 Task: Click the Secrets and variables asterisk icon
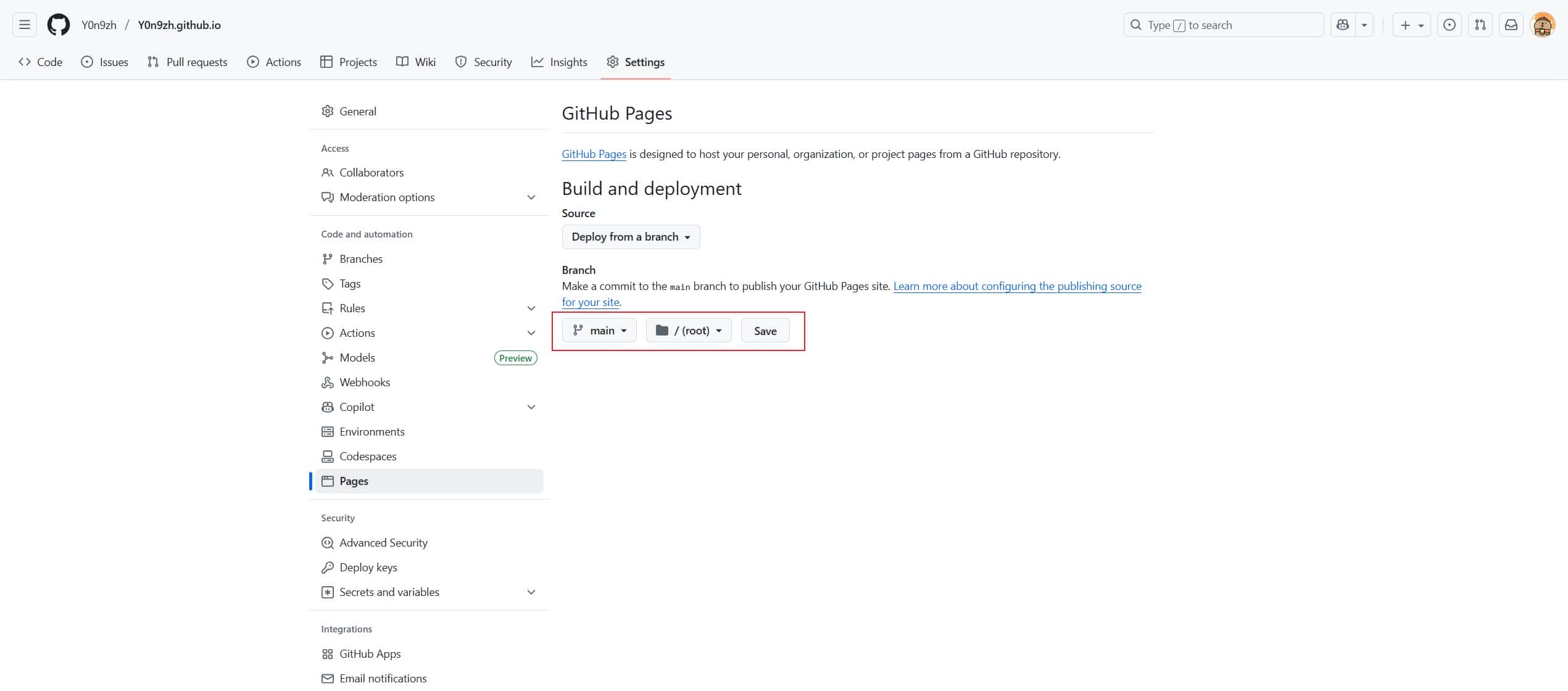pyautogui.click(x=328, y=592)
